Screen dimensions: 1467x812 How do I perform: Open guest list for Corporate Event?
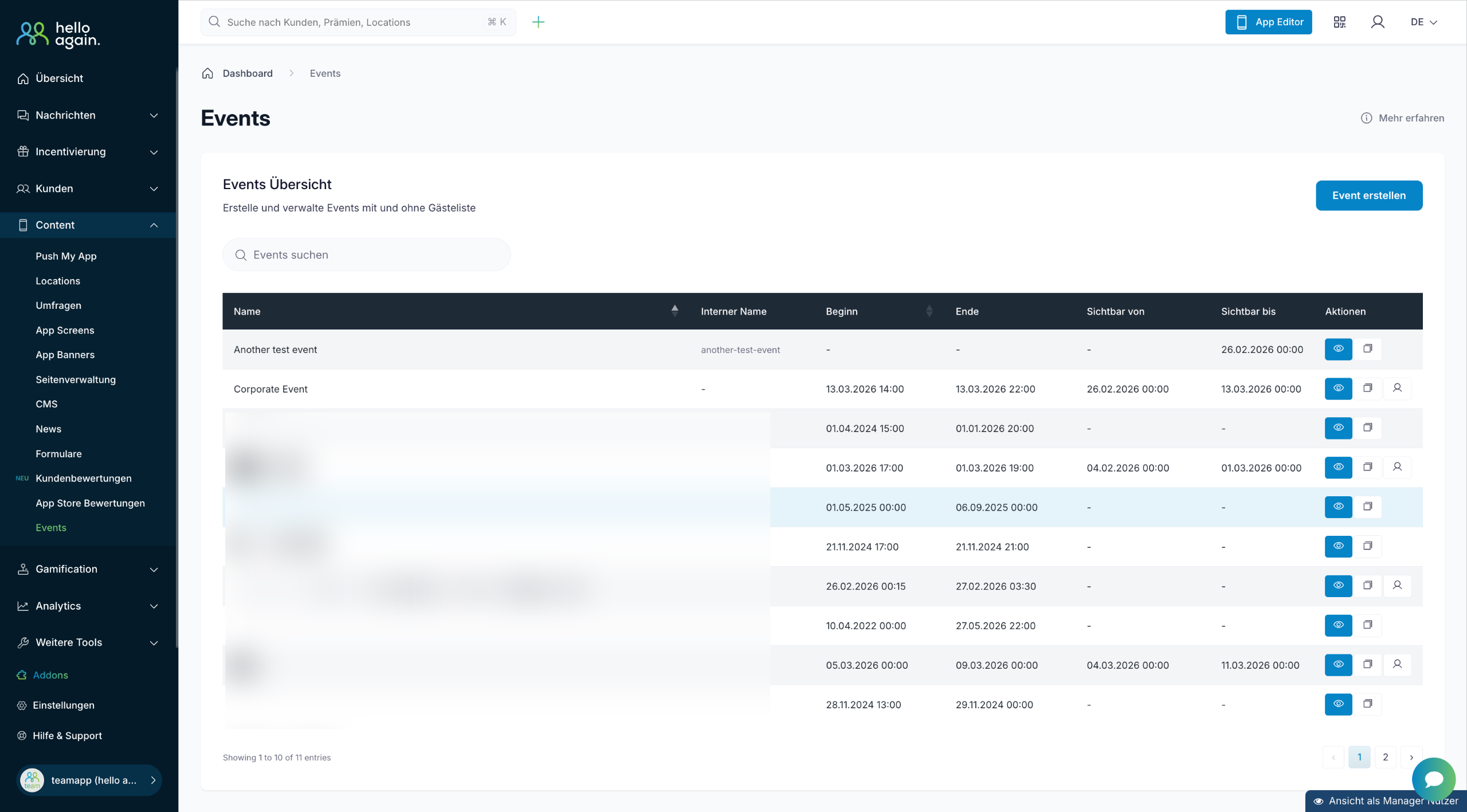1397,389
